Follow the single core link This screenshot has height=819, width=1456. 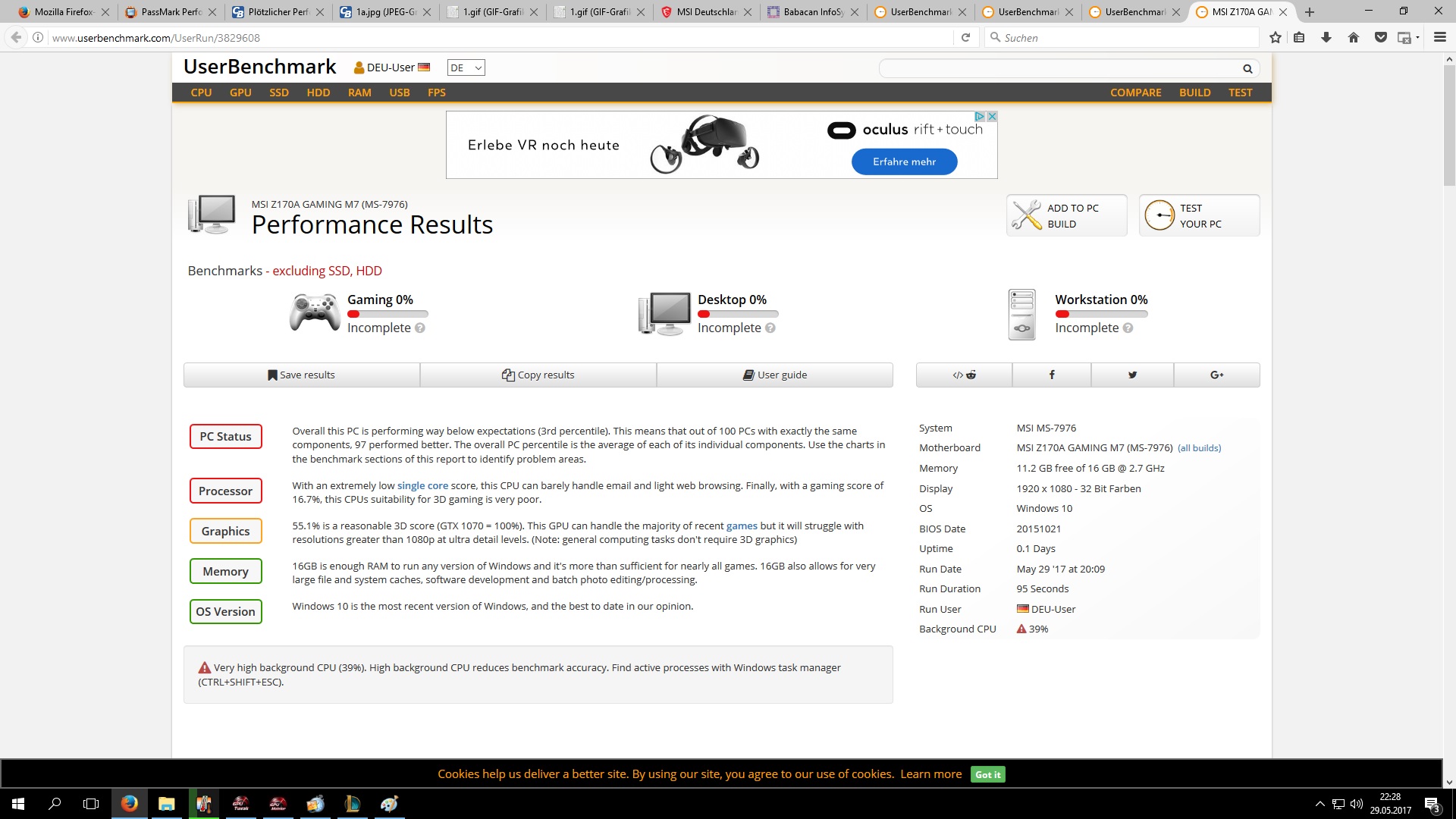(422, 485)
